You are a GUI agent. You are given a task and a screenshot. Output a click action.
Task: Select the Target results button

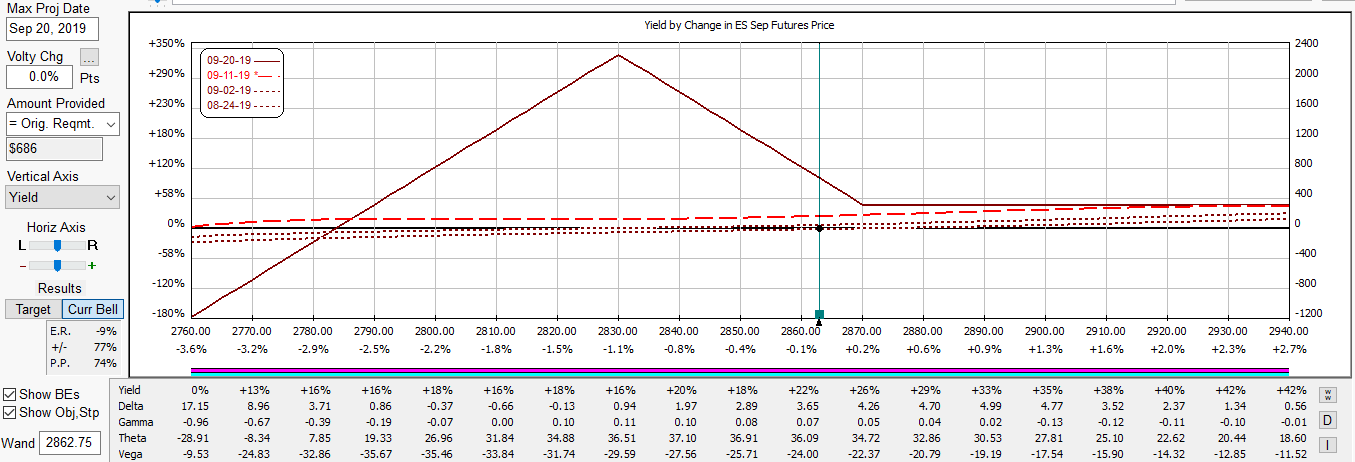(33, 309)
